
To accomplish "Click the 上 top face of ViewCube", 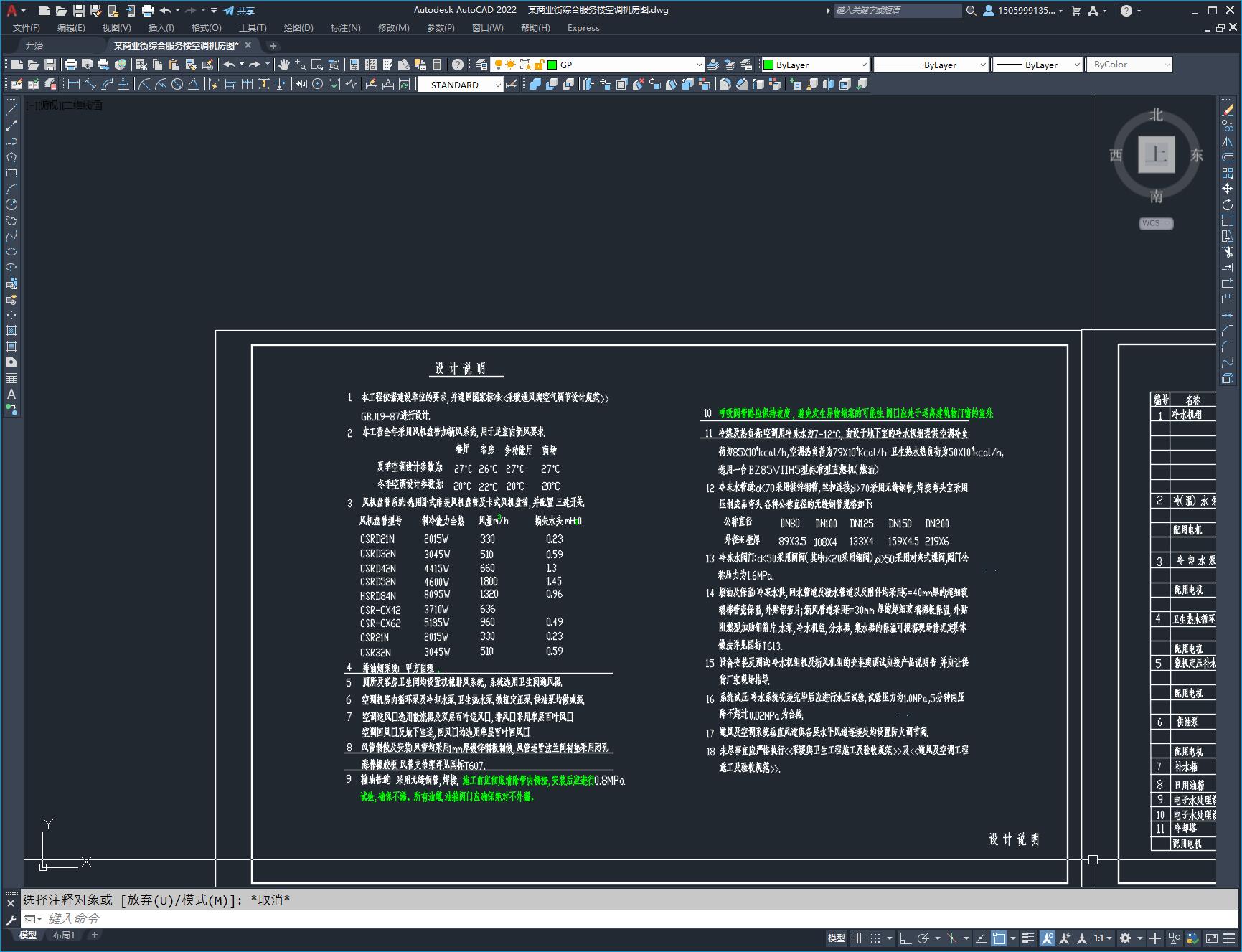I will point(1156,154).
